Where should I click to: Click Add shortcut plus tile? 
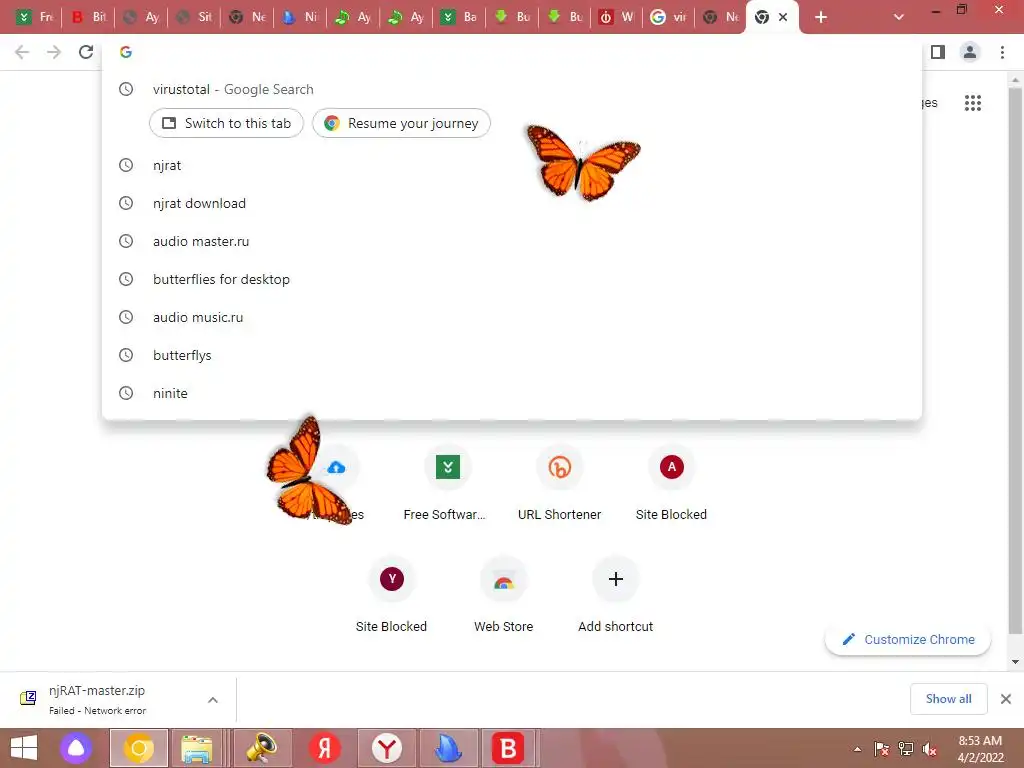click(x=615, y=595)
